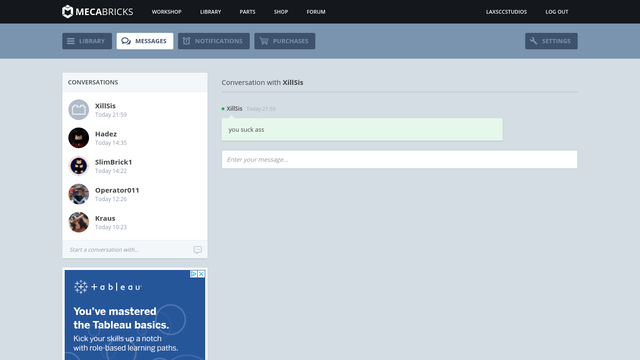Visit the Forum page
This screenshot has height=360, width=640.
(316, 12)
